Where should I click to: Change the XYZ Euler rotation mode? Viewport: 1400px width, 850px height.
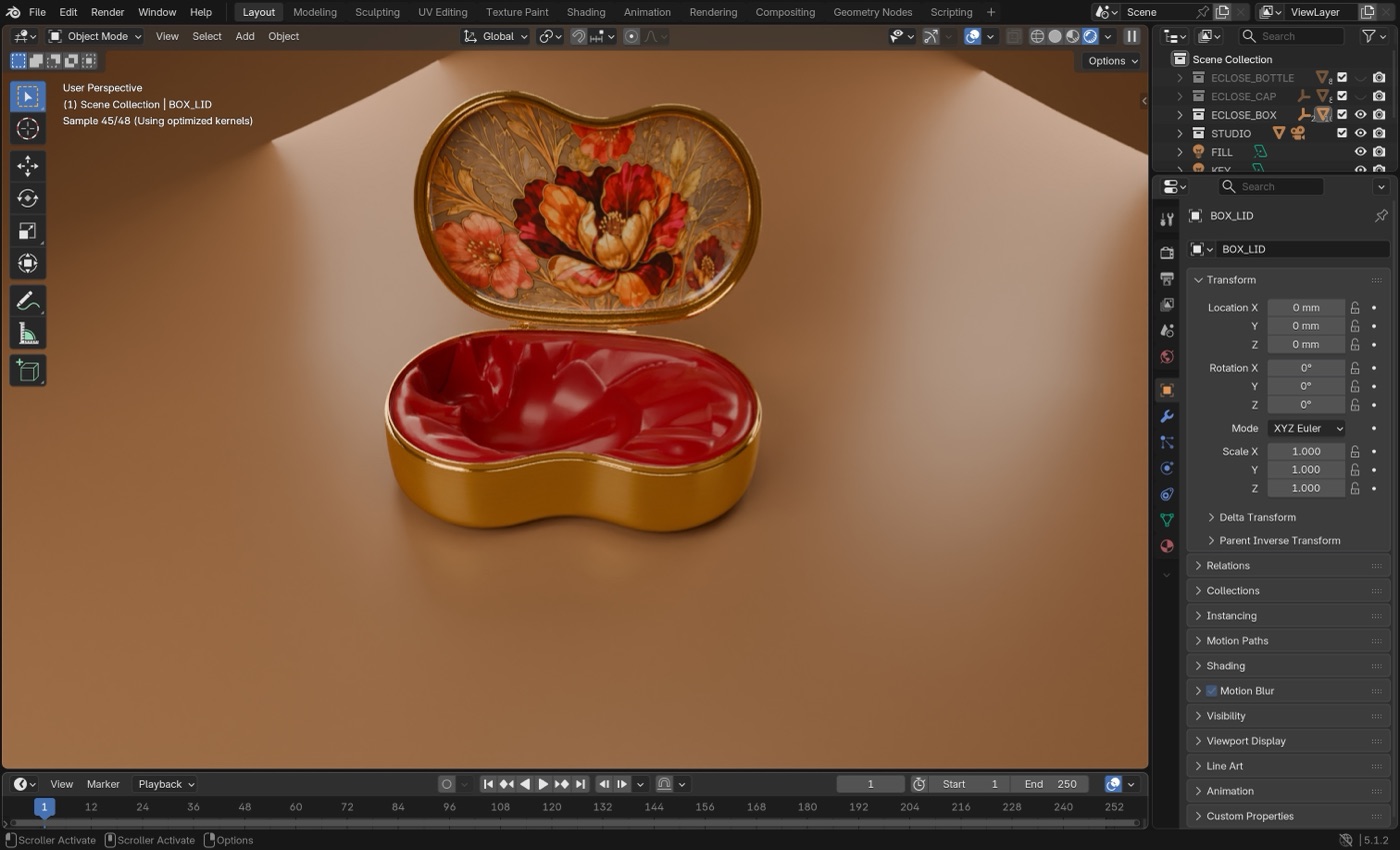[x=1307, y=428]
